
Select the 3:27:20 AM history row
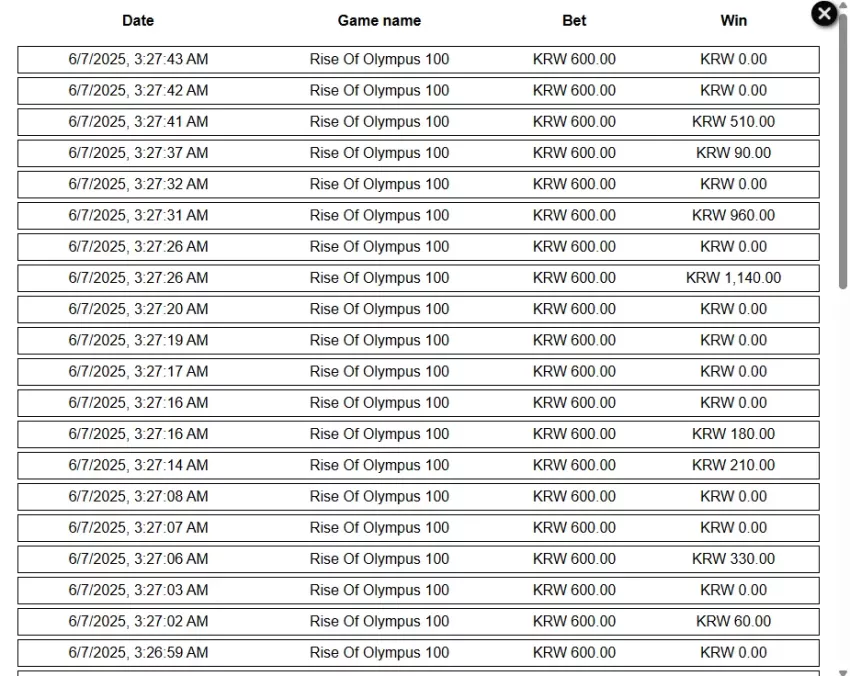click(x=418, y=310)
